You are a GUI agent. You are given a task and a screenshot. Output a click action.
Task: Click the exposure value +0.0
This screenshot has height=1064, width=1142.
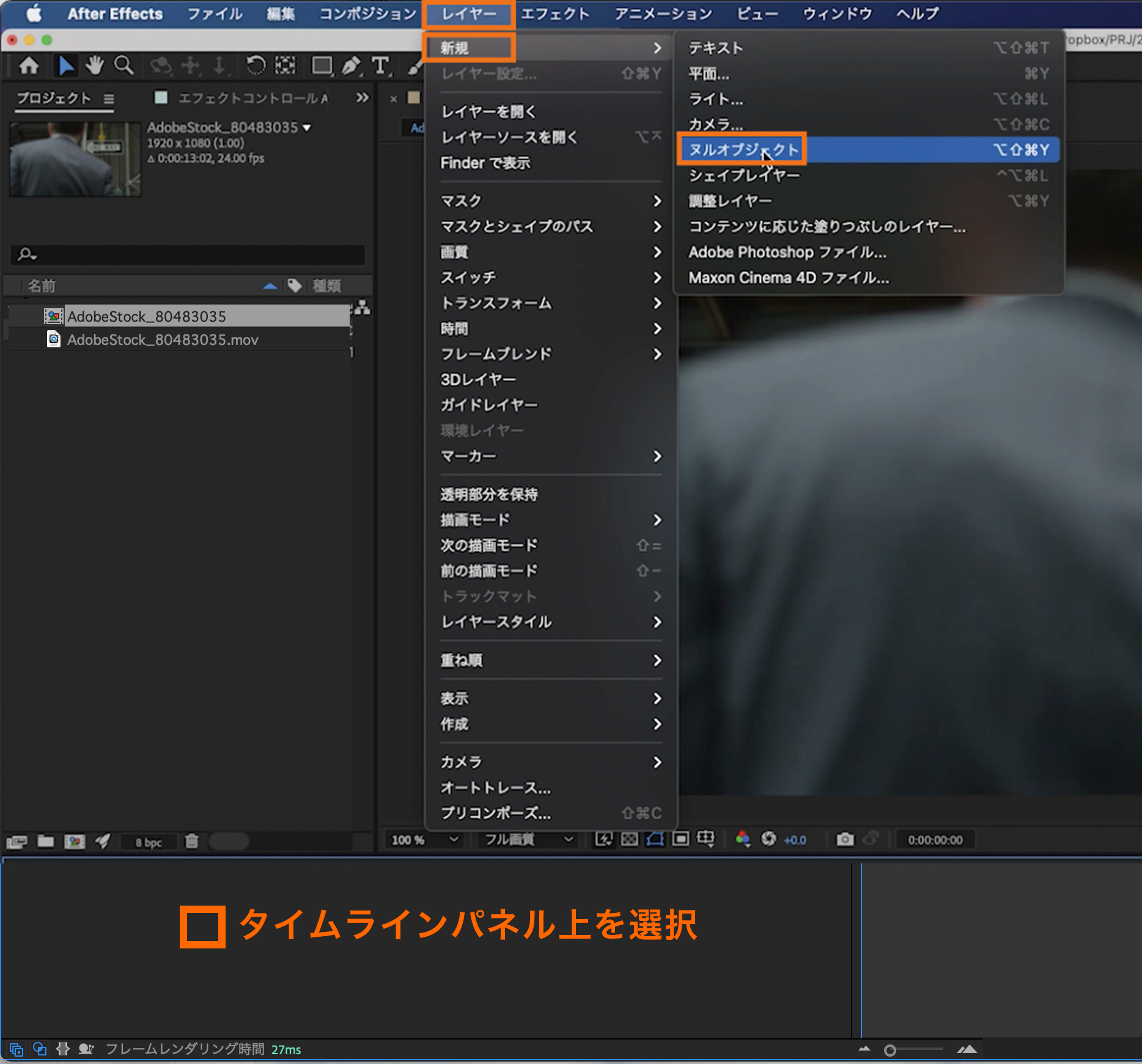[x=795, y=840]
